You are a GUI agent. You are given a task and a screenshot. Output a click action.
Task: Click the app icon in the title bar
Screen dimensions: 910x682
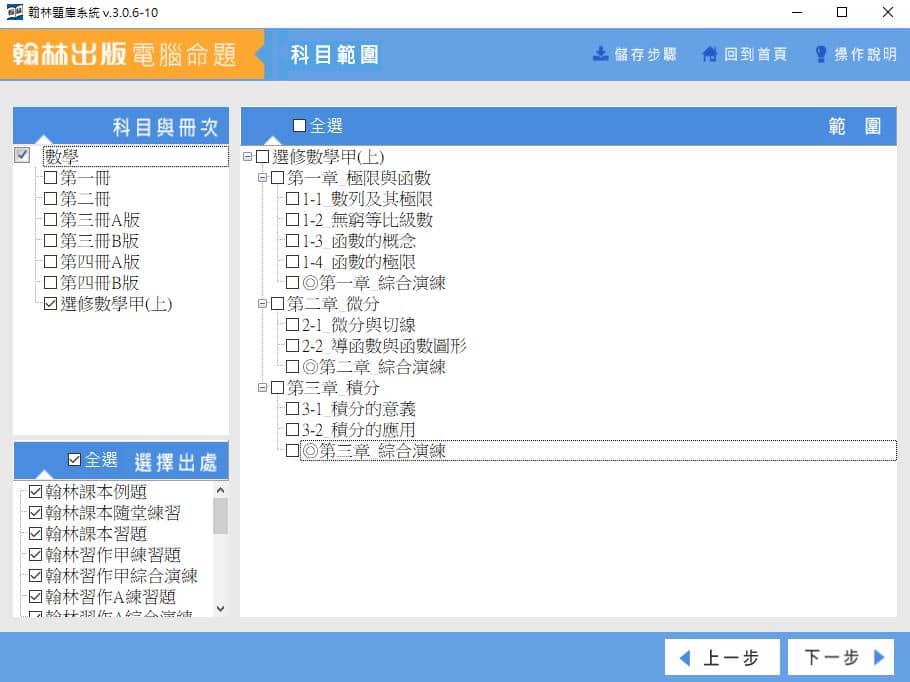point(14,12)
